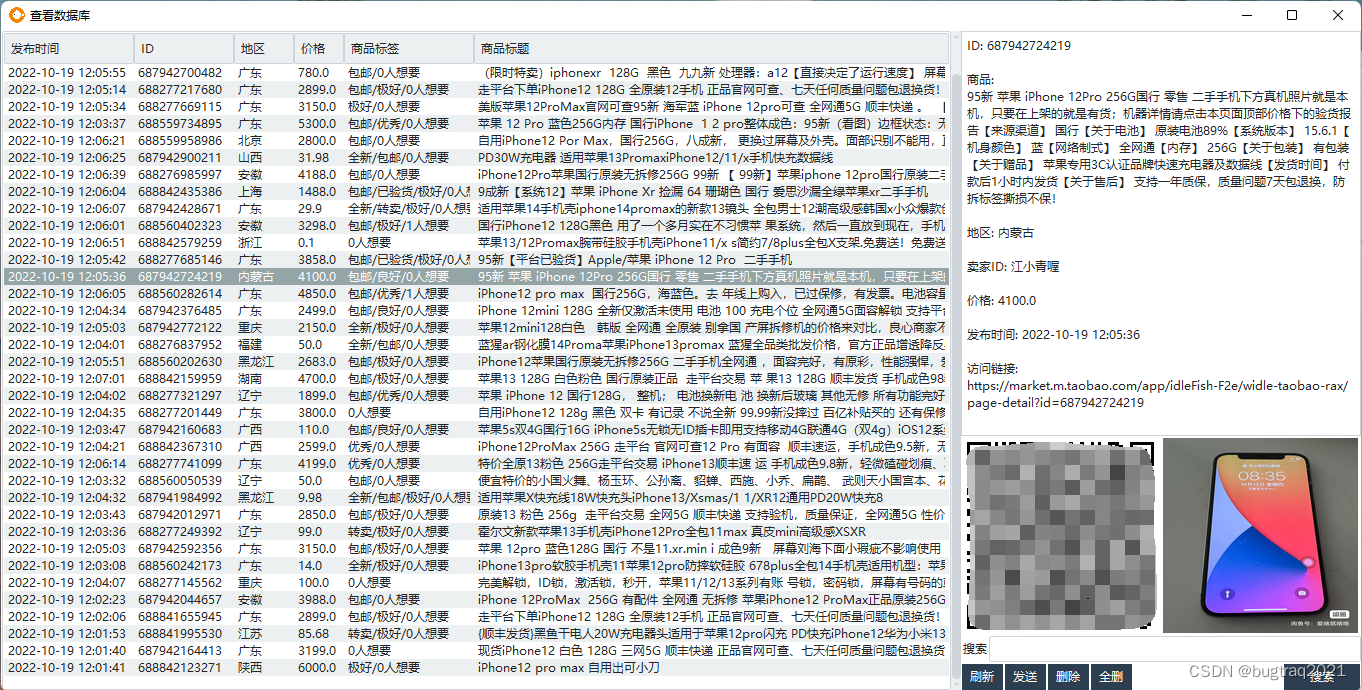This screenshot has width=1362, height=690.
Task: Select row with ID 688277741099
Action: point(475,464)
